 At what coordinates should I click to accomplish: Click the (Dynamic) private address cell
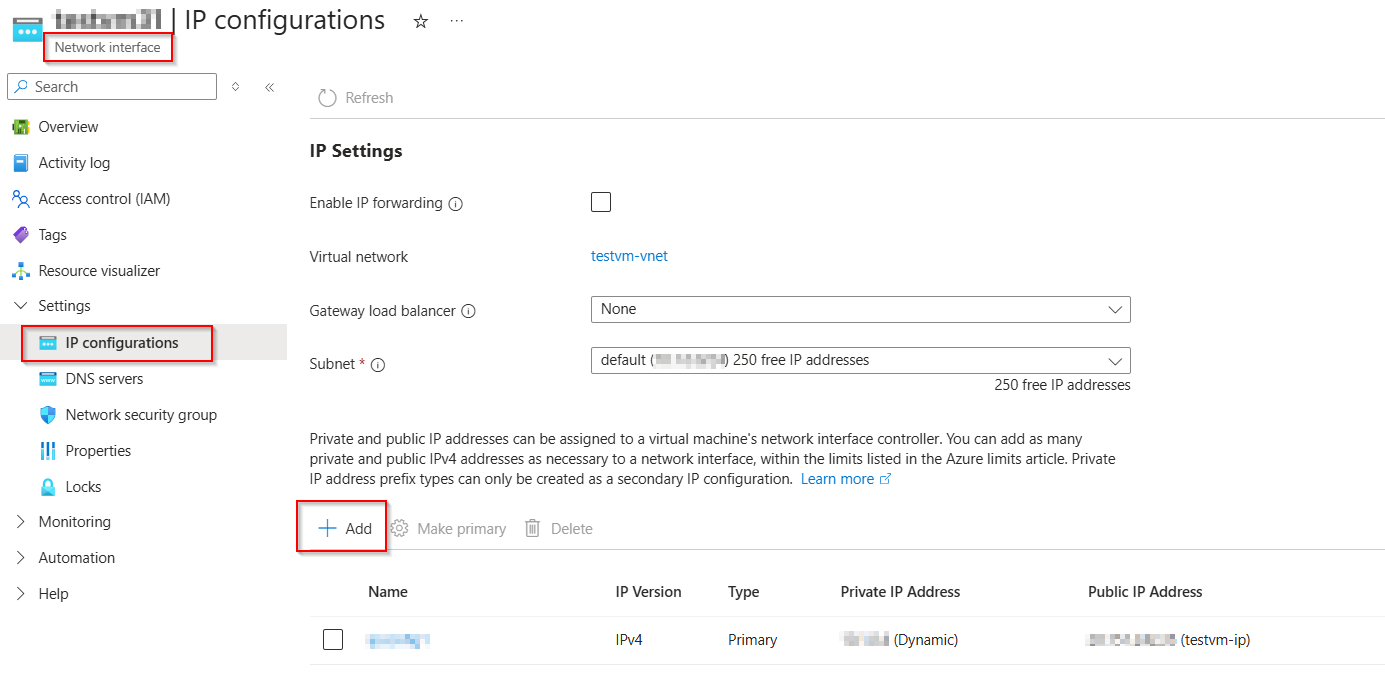click(900, 640)
